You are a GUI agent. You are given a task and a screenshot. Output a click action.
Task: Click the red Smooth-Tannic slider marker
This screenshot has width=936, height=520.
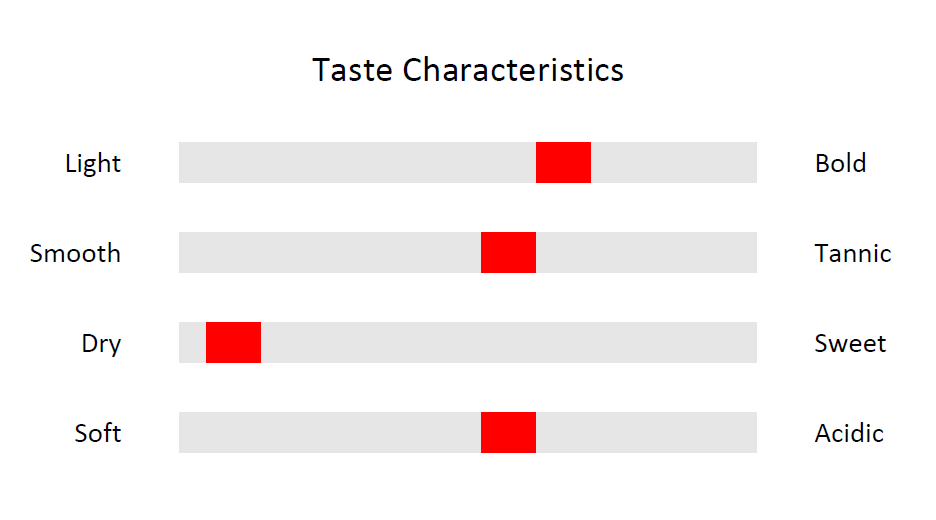(x=508, y=253)
